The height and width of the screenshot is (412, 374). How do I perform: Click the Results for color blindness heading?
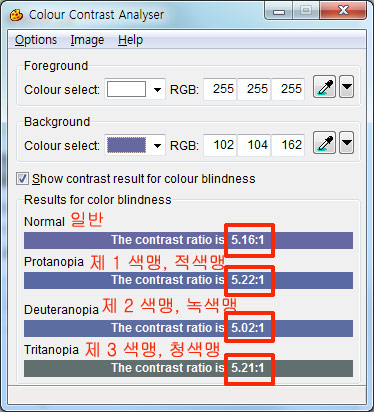98,200
